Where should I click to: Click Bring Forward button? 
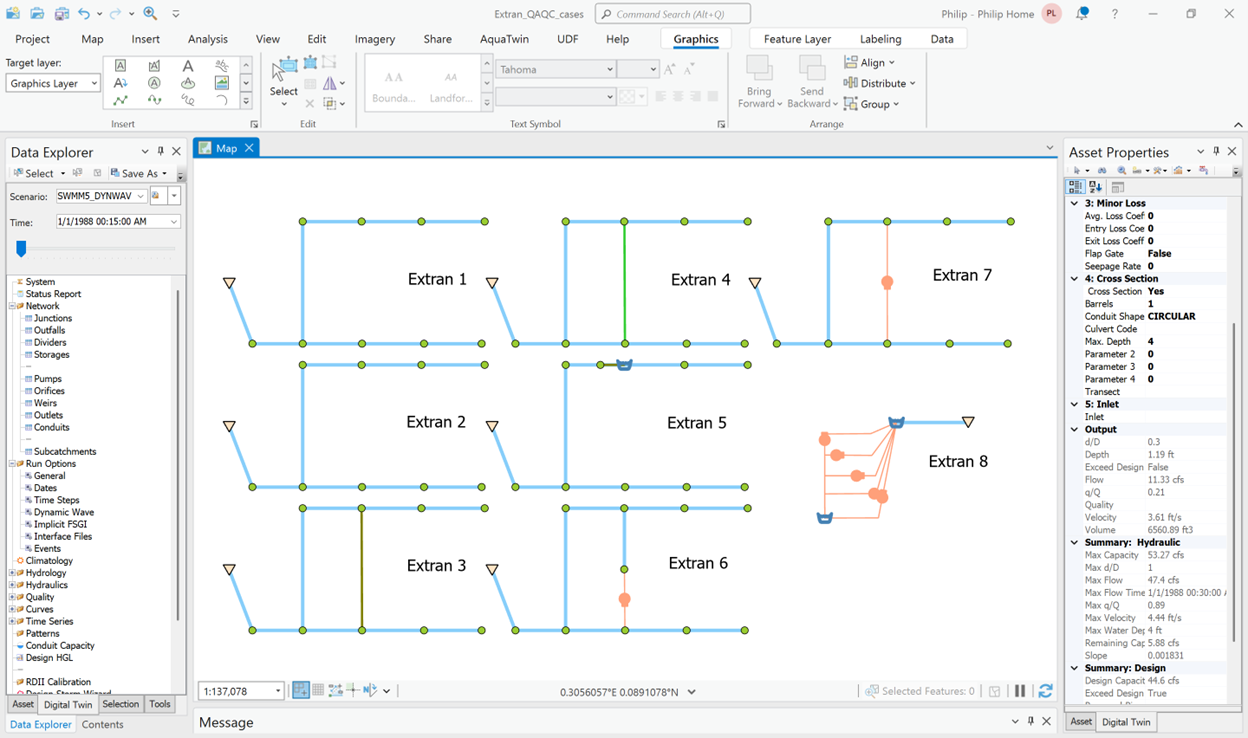coord(759,82)
